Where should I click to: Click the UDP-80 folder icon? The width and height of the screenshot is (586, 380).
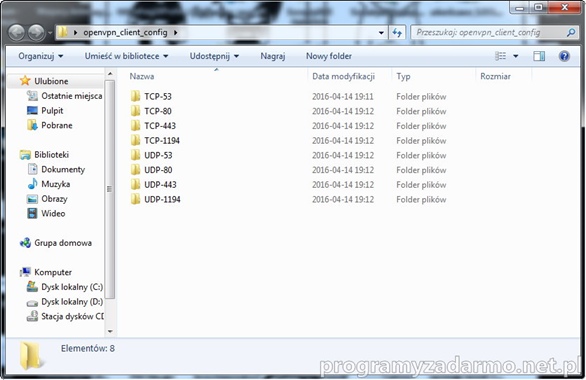[135, 170]
